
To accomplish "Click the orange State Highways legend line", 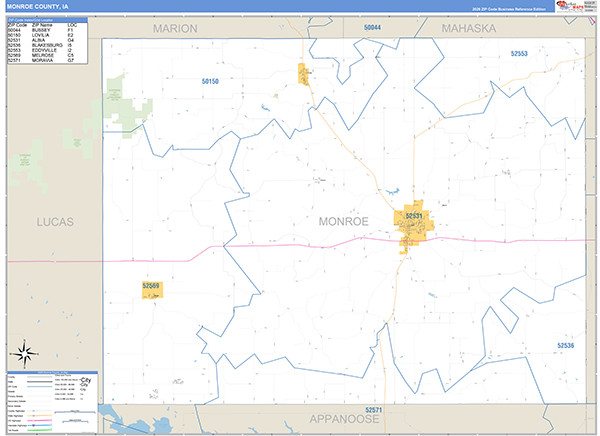I will (x=39, y=415).
